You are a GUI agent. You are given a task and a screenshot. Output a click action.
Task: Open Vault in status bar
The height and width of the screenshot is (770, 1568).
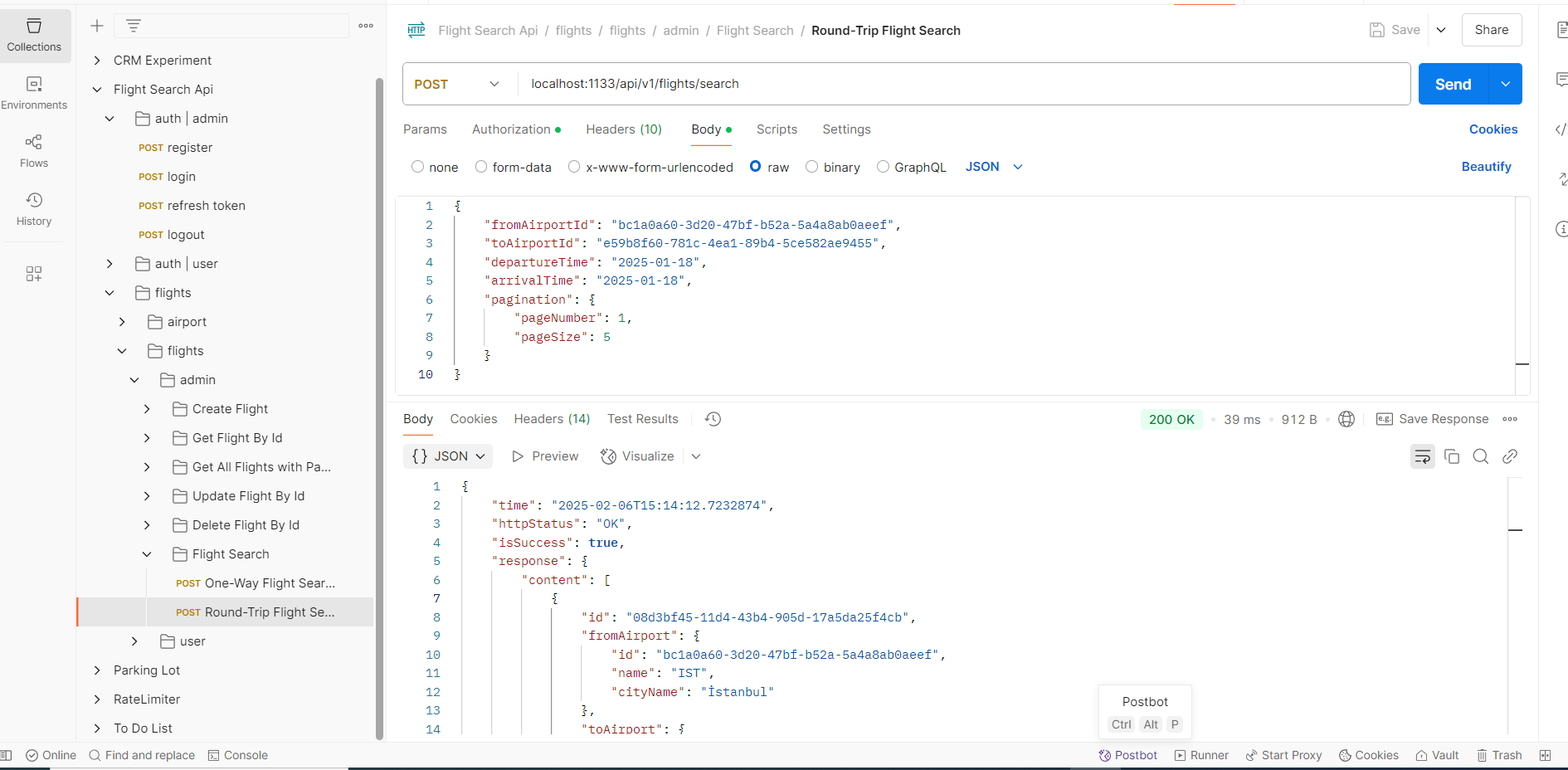(x=1437, y=755)
